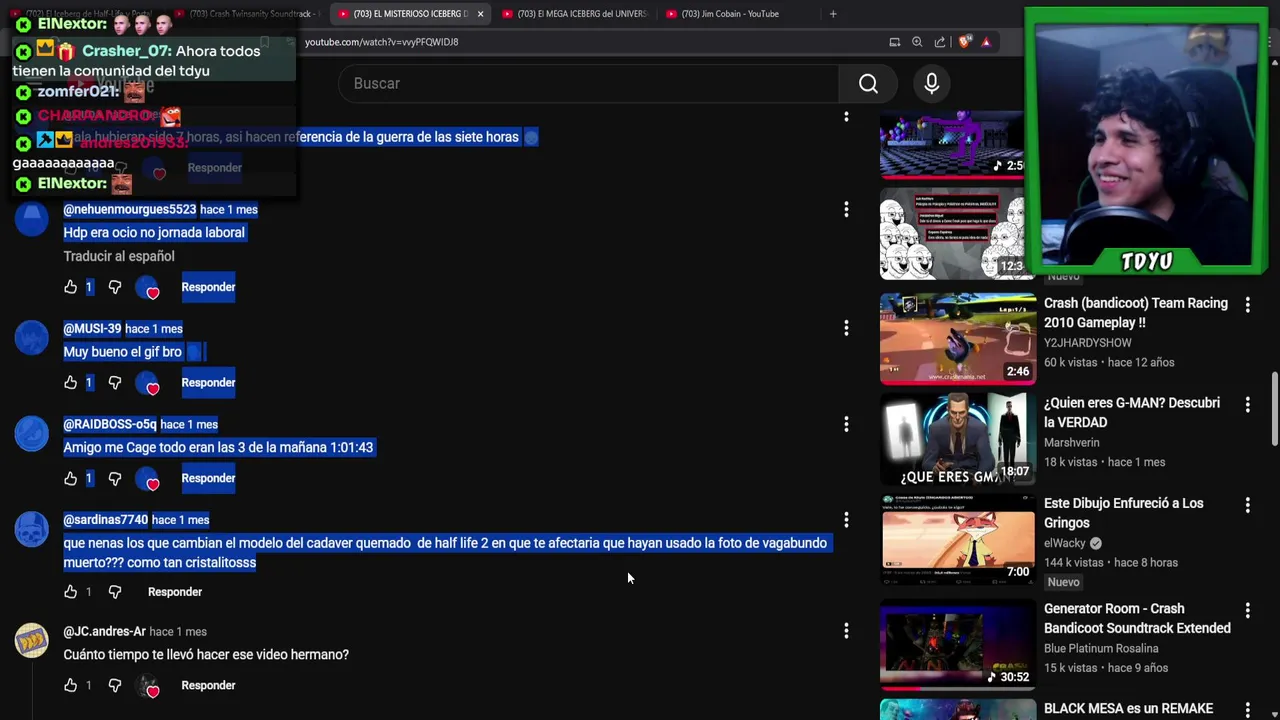Click the page vertical scrollbar
The height and width of the screenshot is (720, 1280).
[1274, 410]
